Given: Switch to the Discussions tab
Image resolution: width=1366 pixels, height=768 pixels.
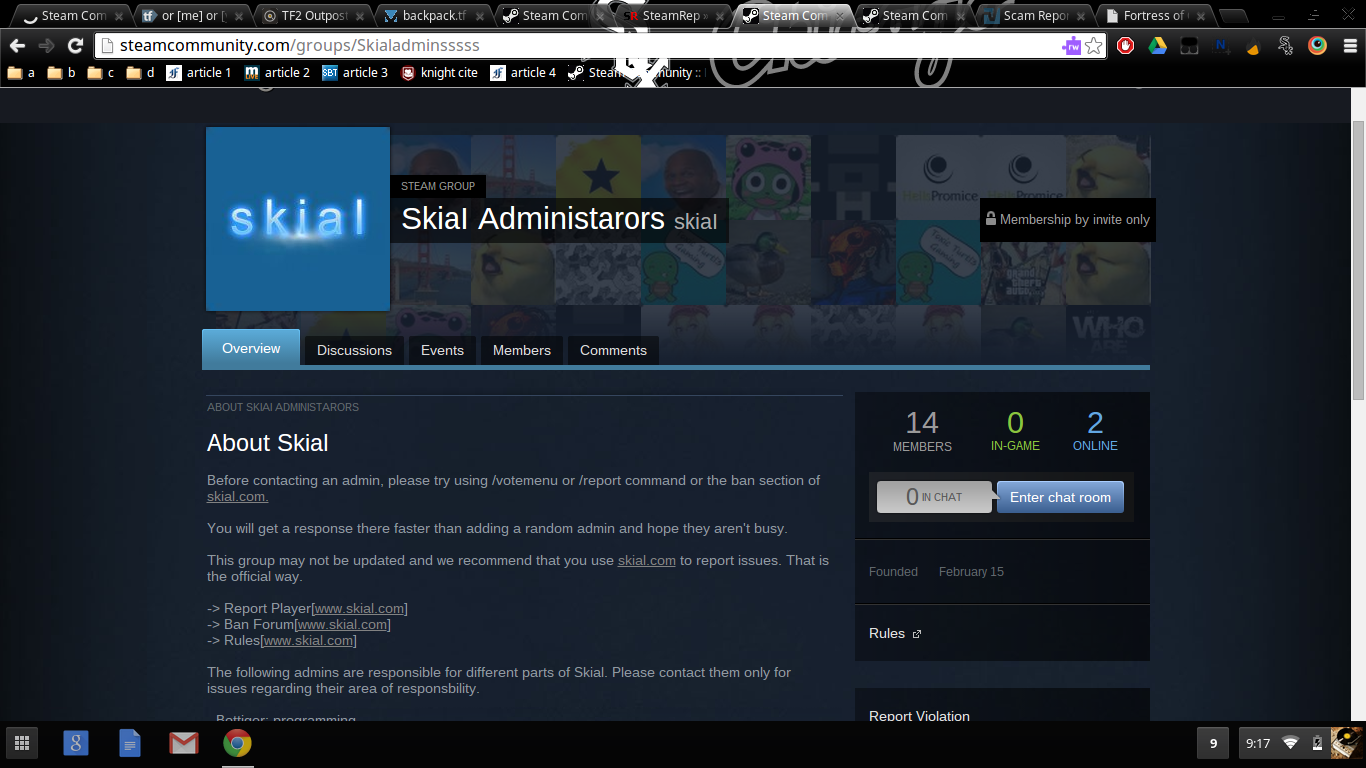Looking at the screenshot, I should point(354,350).
